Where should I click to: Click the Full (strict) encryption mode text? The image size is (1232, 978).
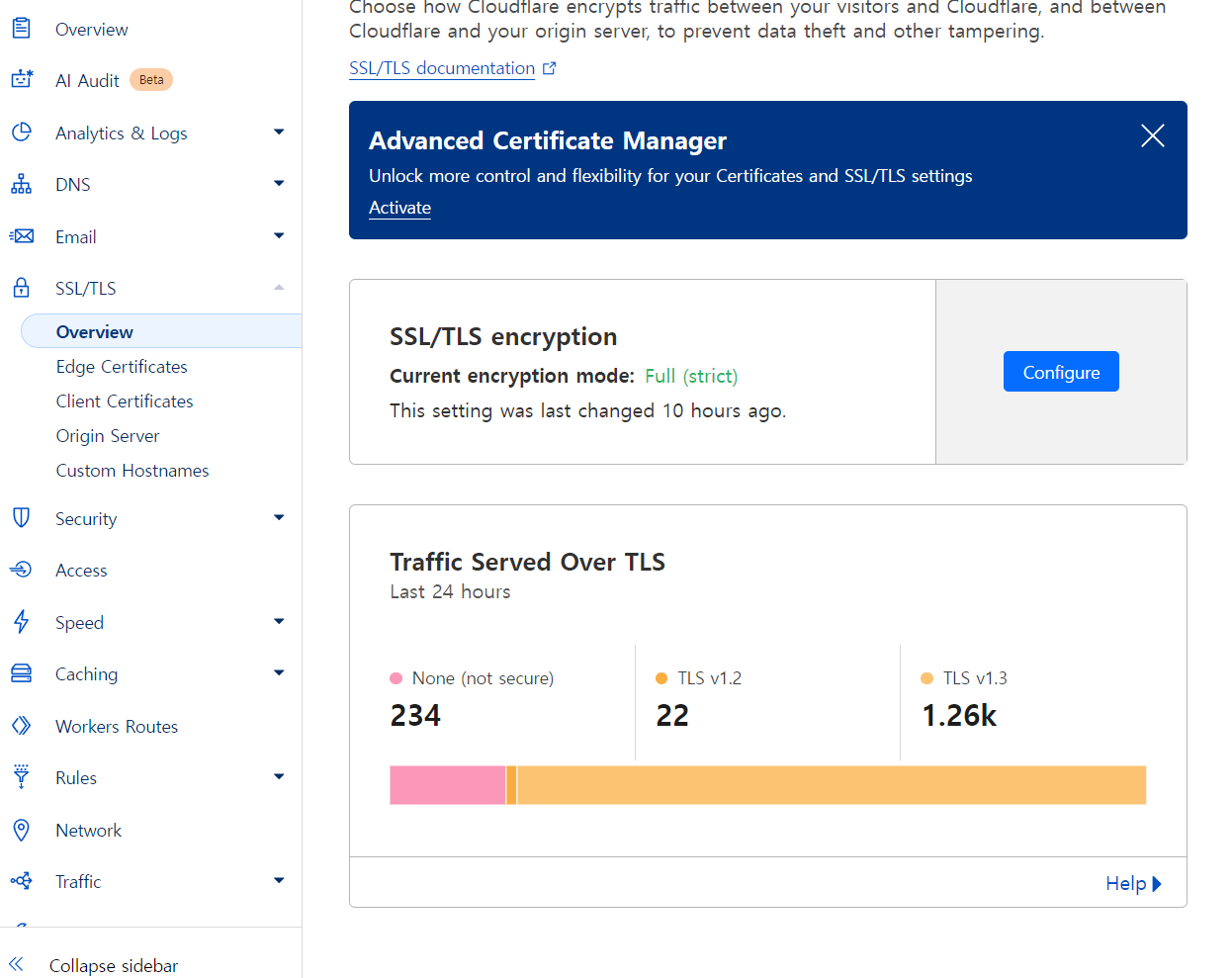pos(691,376)
